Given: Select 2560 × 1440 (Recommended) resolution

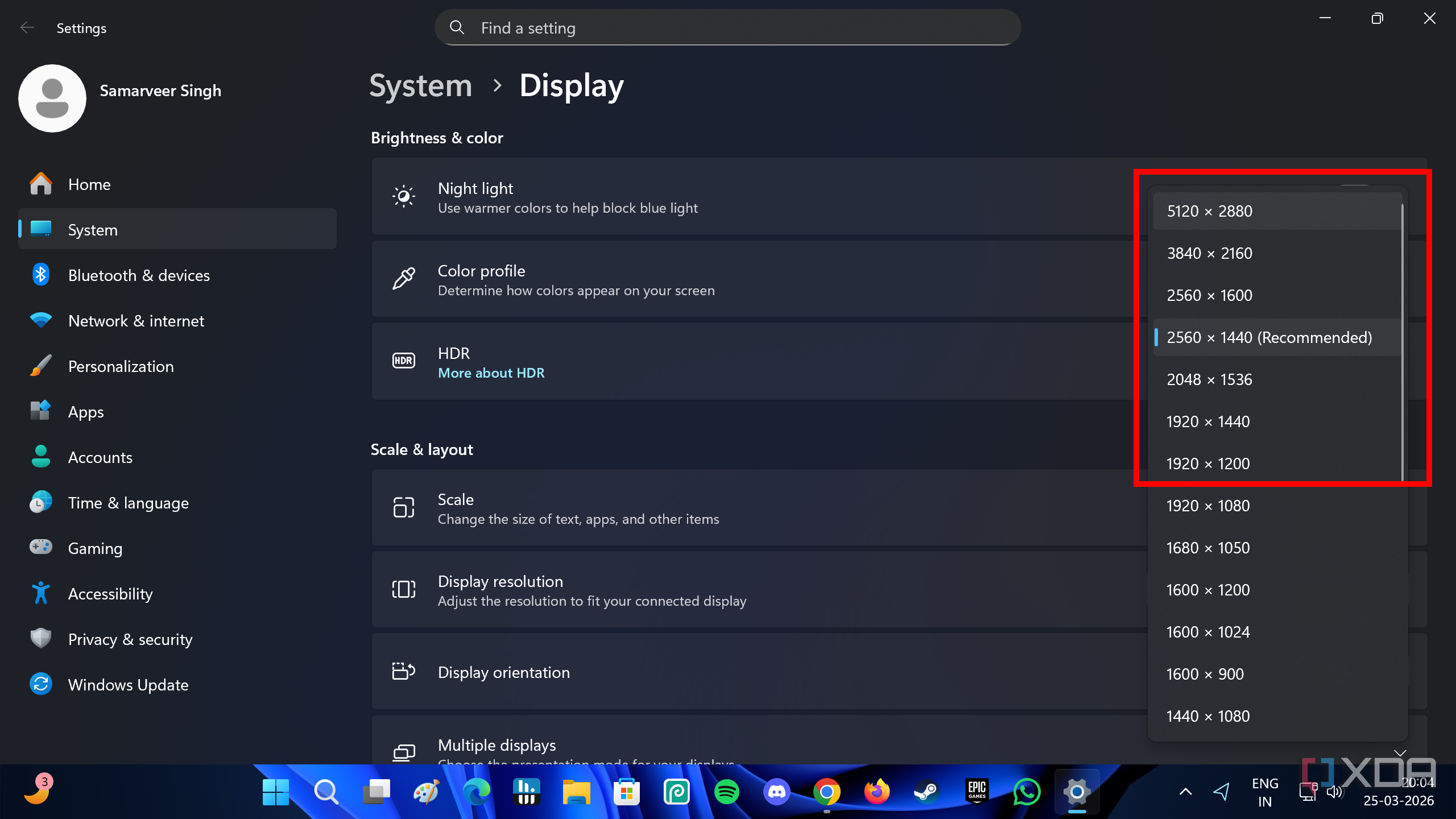Looking at the screenshot, I should coord(1277,337).
